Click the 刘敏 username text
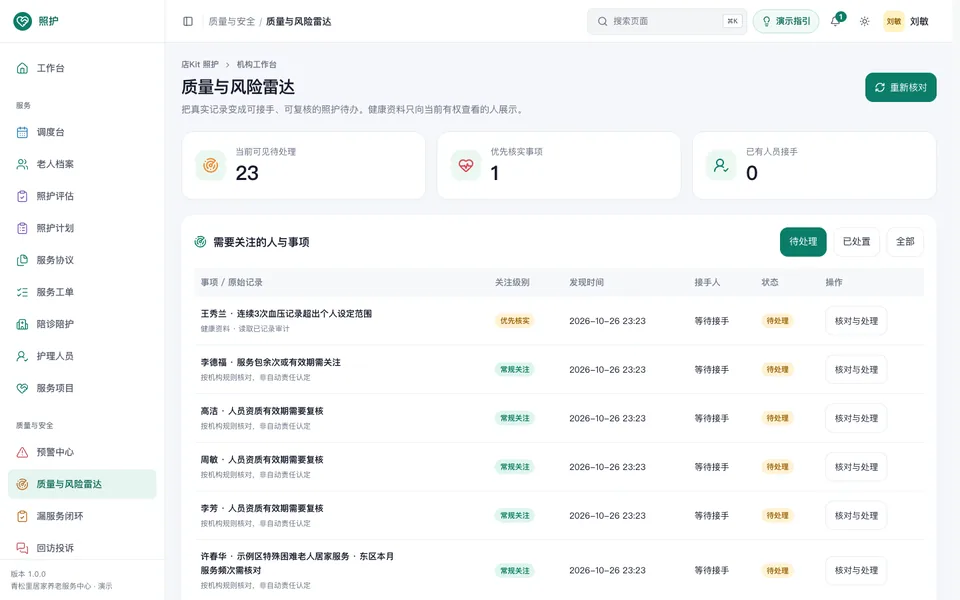This screenshot has width=960, height=600. [x=919, y=21]
